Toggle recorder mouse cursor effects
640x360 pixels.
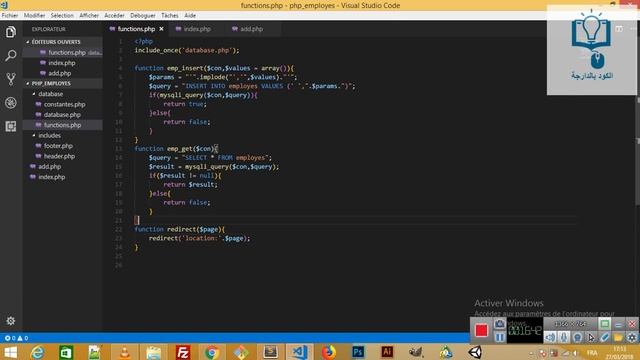591,337
